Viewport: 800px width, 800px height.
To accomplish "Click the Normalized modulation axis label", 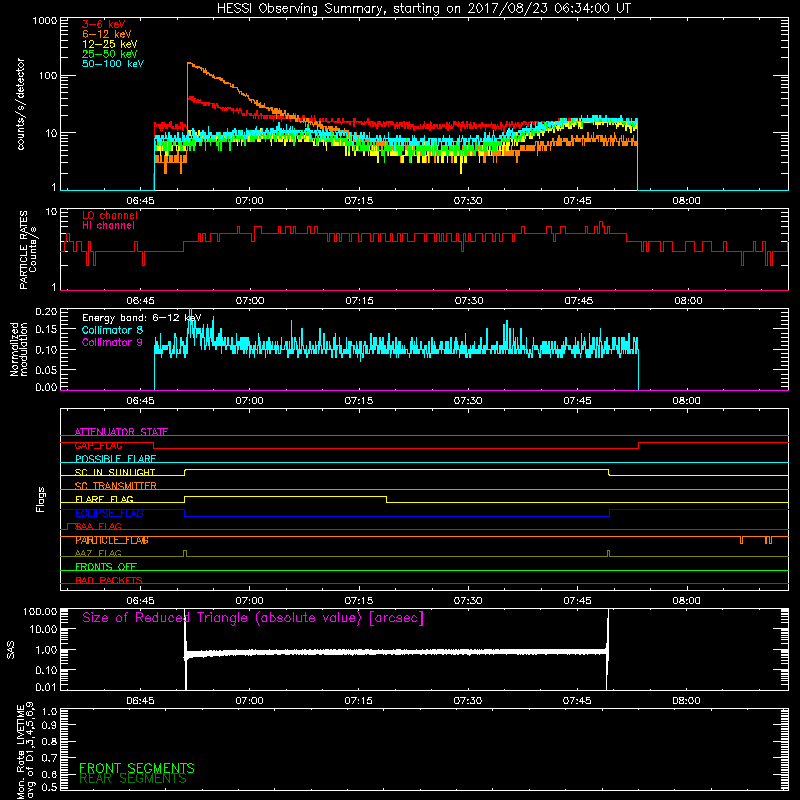I will coord(18,349).
